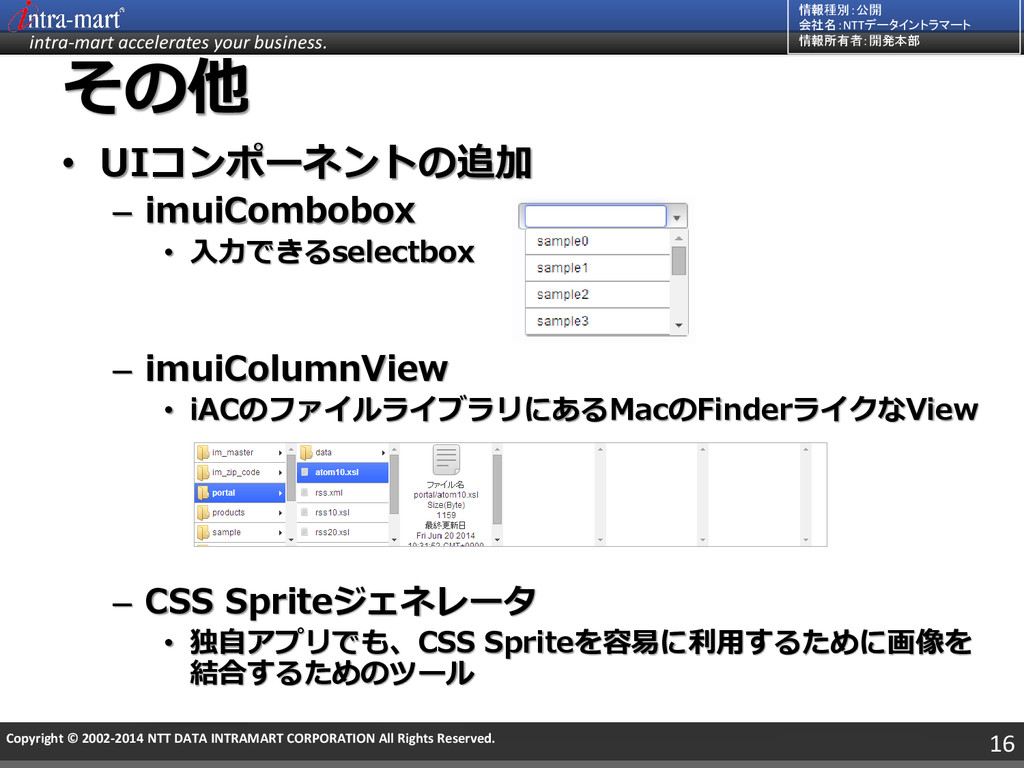Select the rss10.xsl file name
The height and width of the screenshot is (768, 1024).
tap(332, 513)
